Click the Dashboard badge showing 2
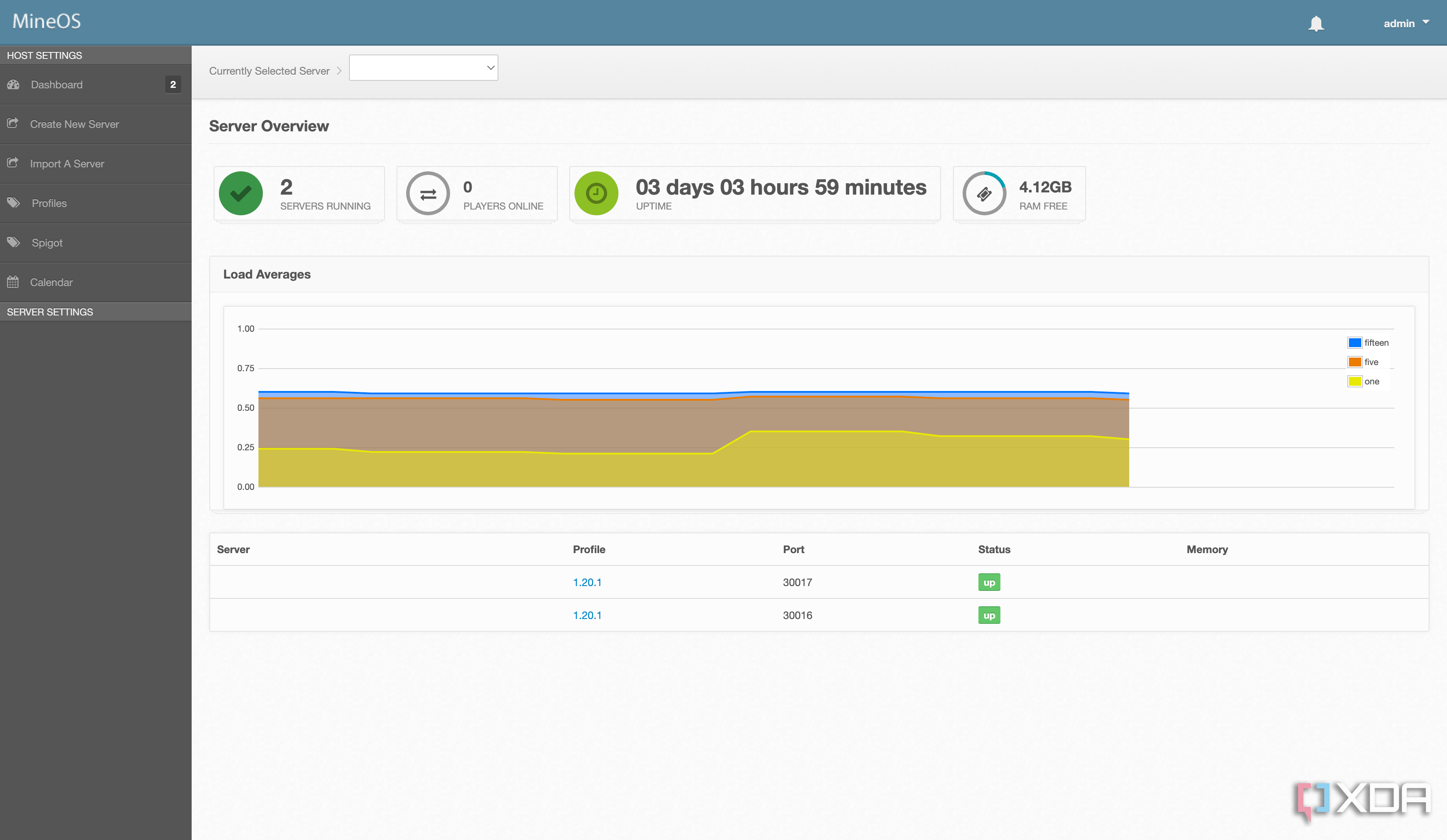Image resolution: width=1447 pixels, height=840 pixels. tap(173, 84)
